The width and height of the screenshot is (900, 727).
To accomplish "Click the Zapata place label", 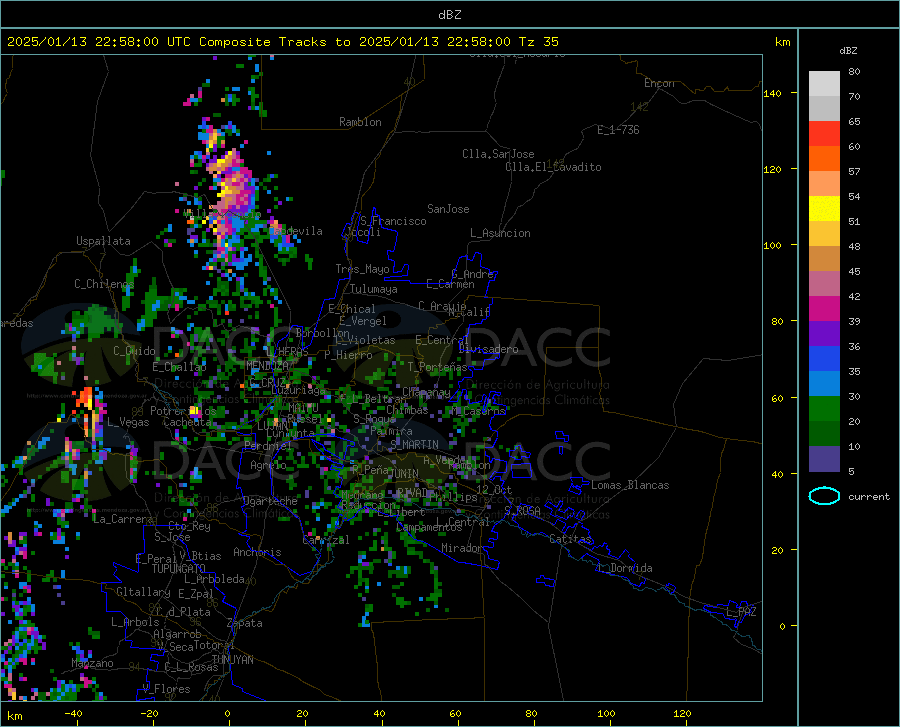I will pyautogui.click(x=245, y=623).
